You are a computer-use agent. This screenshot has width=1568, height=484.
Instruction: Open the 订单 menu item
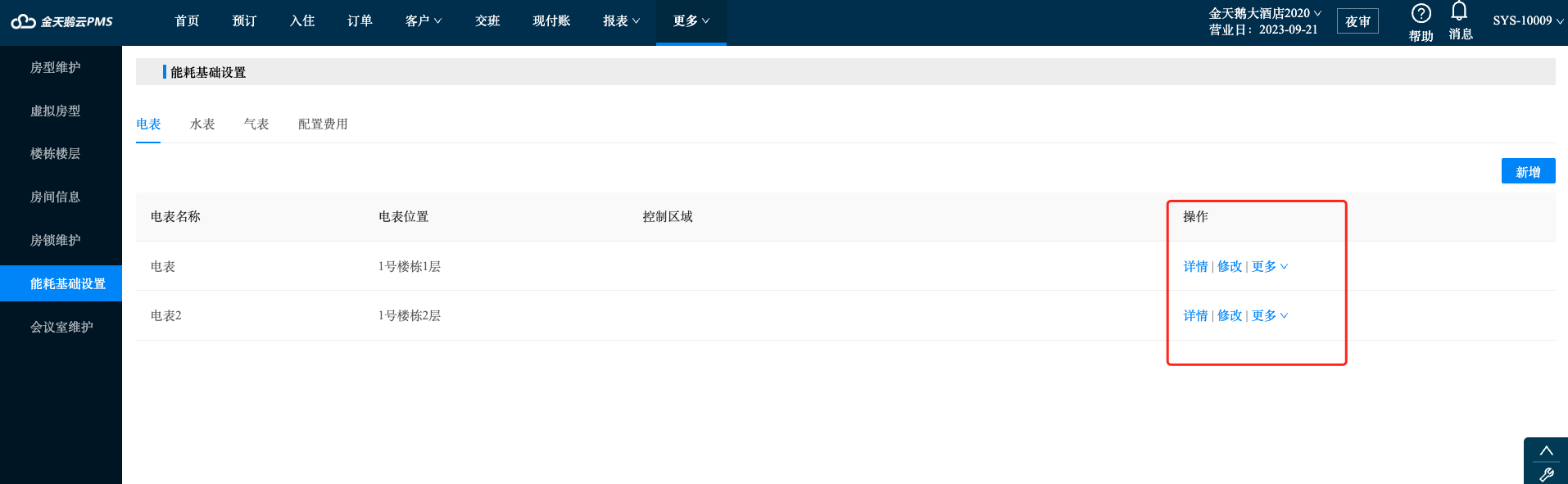coord(360,21)
